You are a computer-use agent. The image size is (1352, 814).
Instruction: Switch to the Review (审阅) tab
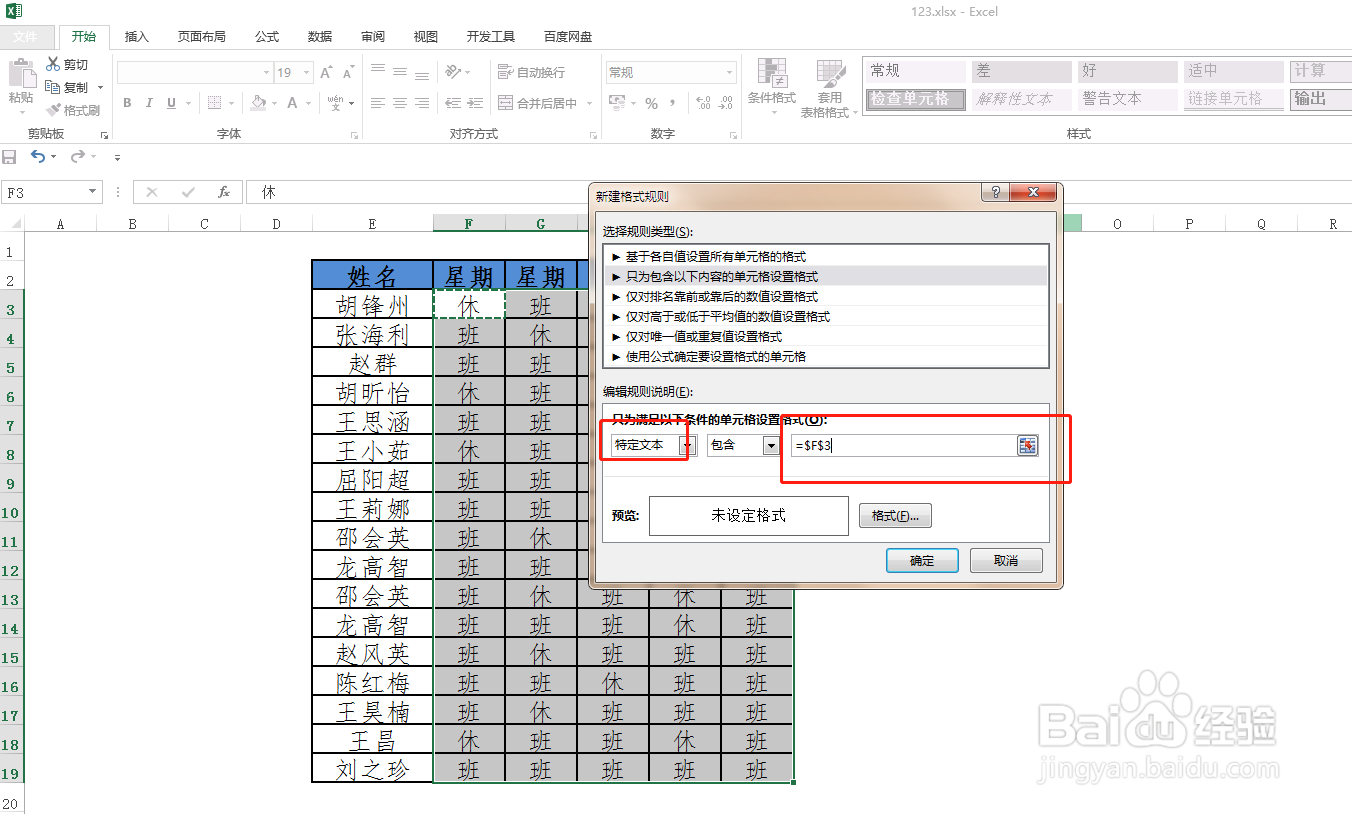coord(373,37)
